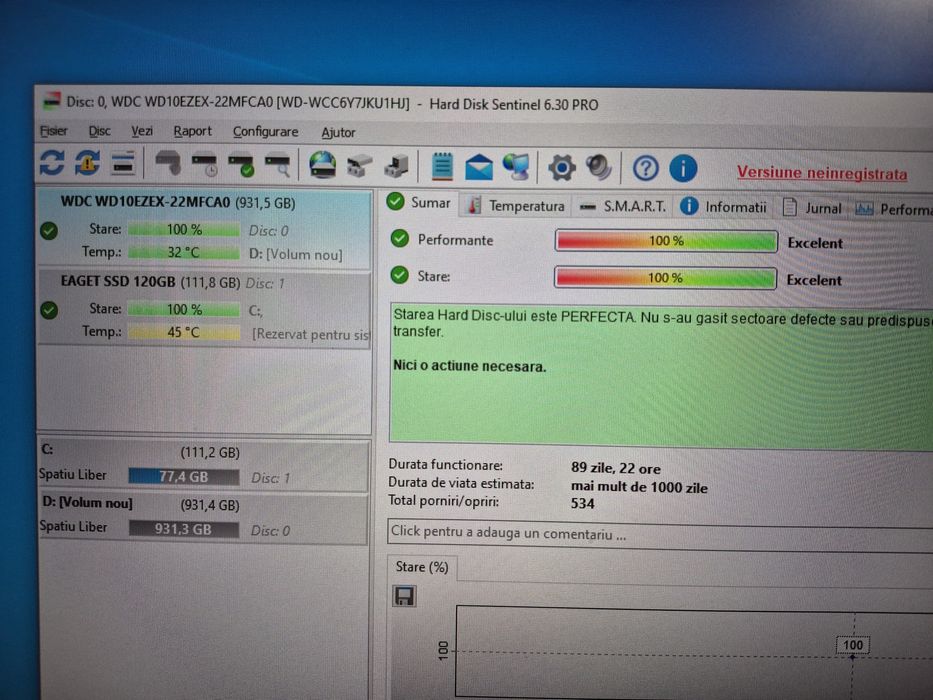Viewport: 933px width, 700px height.
Task: Click the D: free space 931,3 GB bar
Action: click(x=184, y=529)
